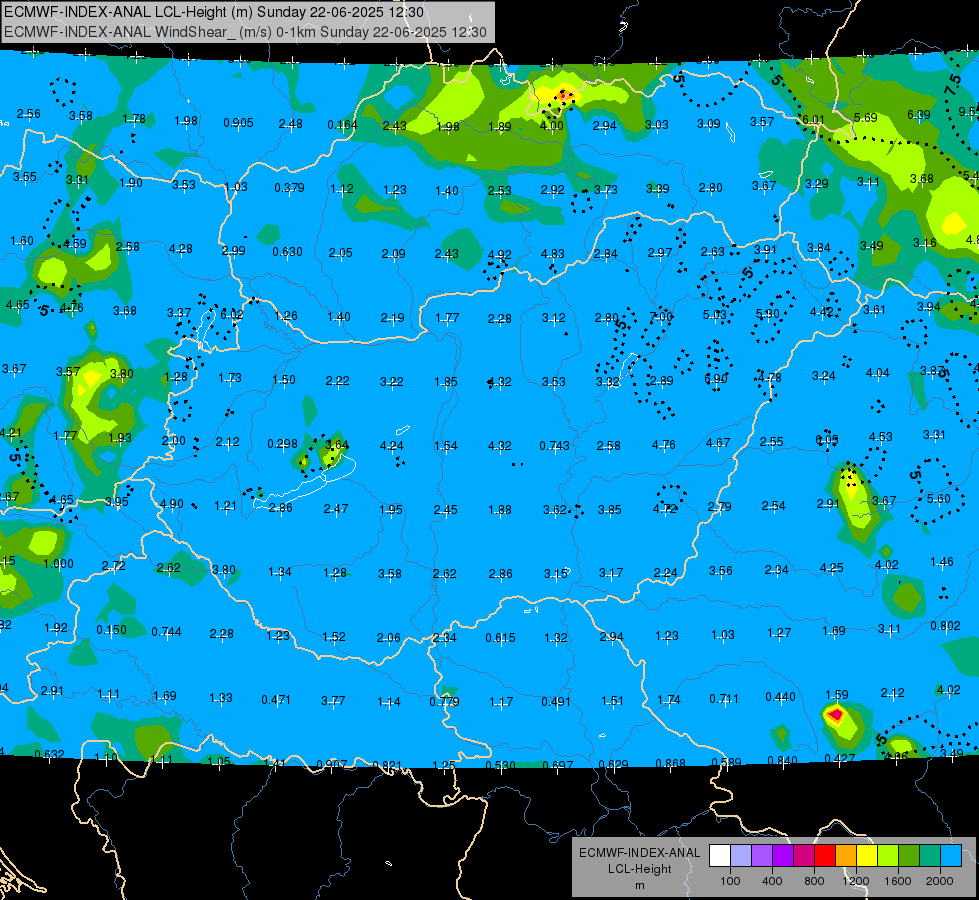
Task: Click the wind shear value 6.39
Action: click(918, 114)
